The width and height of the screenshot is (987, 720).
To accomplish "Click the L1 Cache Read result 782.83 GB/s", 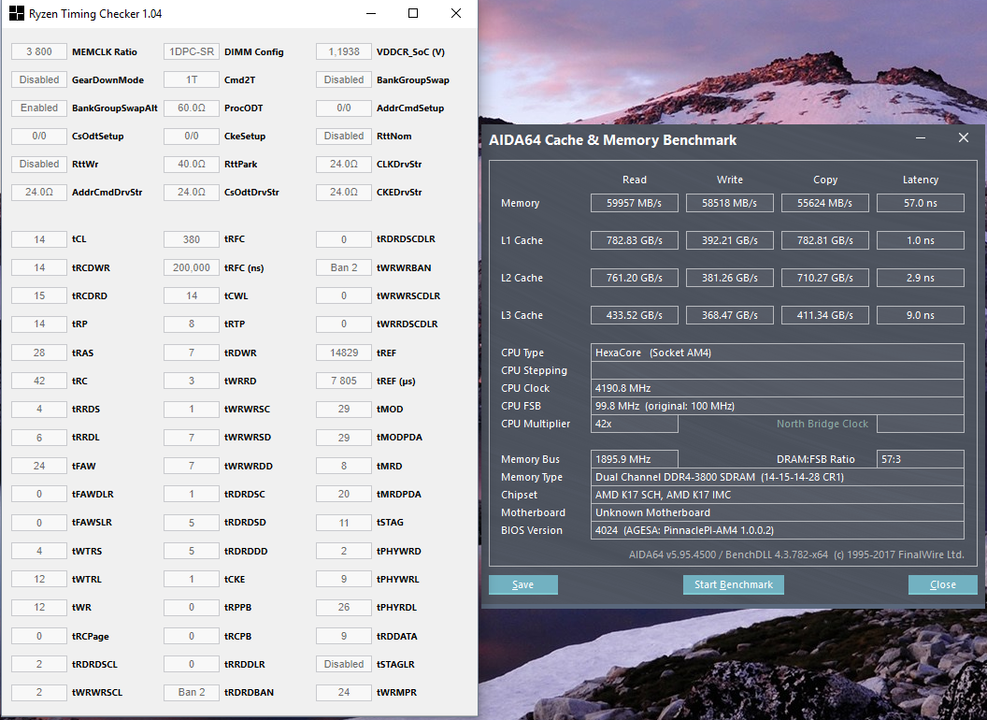I will tap(634, 240).
